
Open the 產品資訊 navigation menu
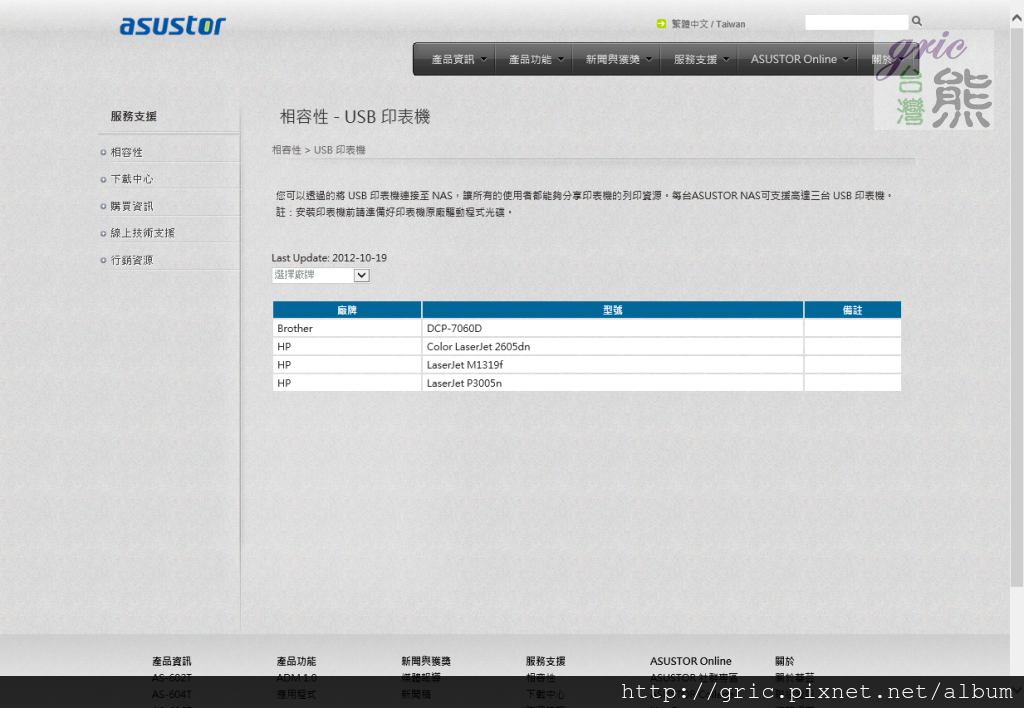pyautogui.click(x=458, y=59)
